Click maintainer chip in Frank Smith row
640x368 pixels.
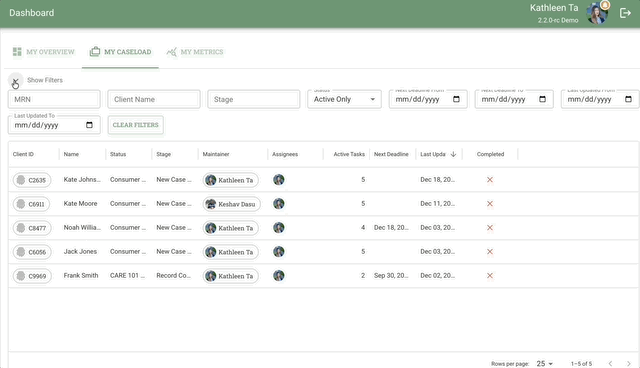231,276
